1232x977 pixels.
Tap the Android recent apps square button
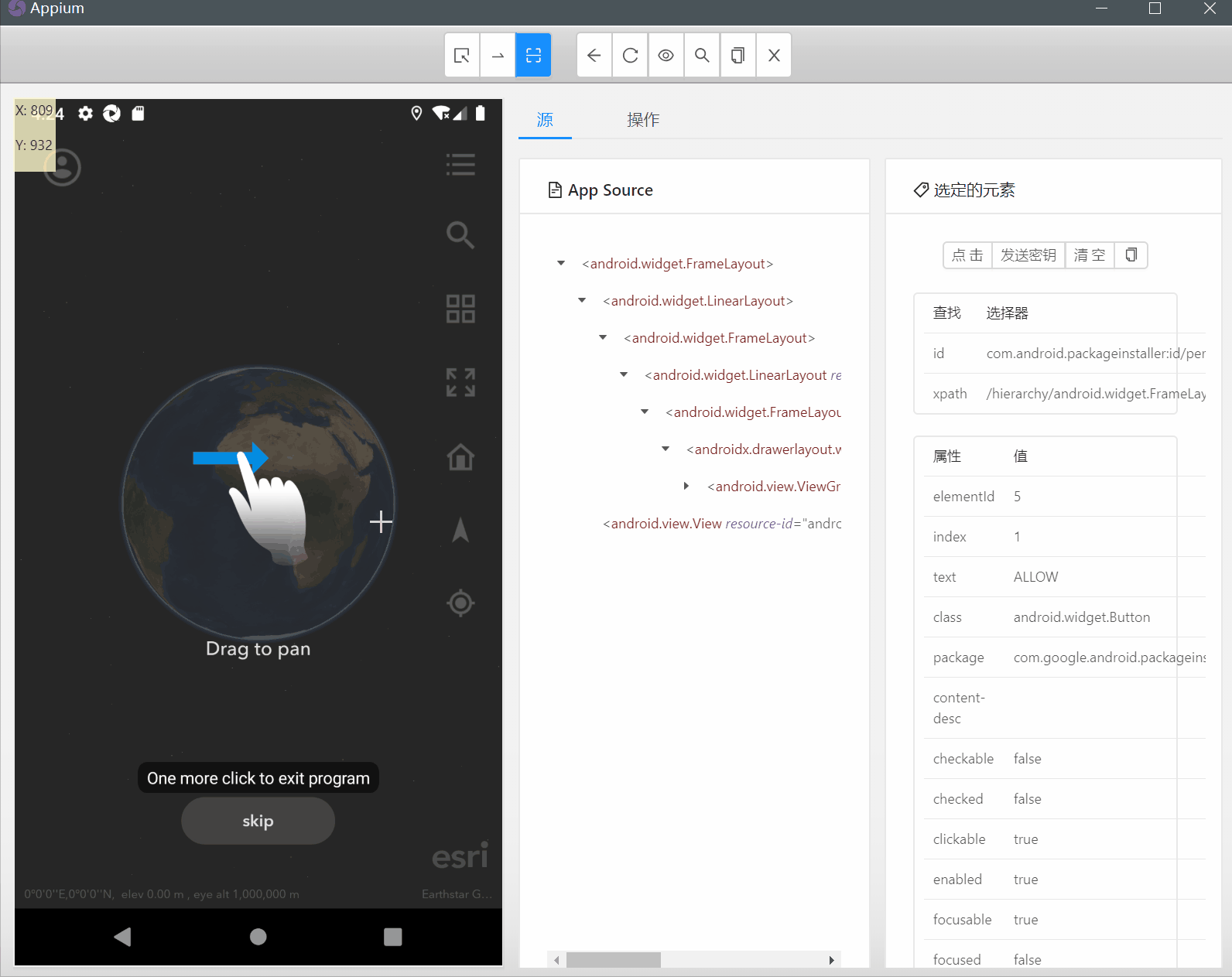coord(393,937)
